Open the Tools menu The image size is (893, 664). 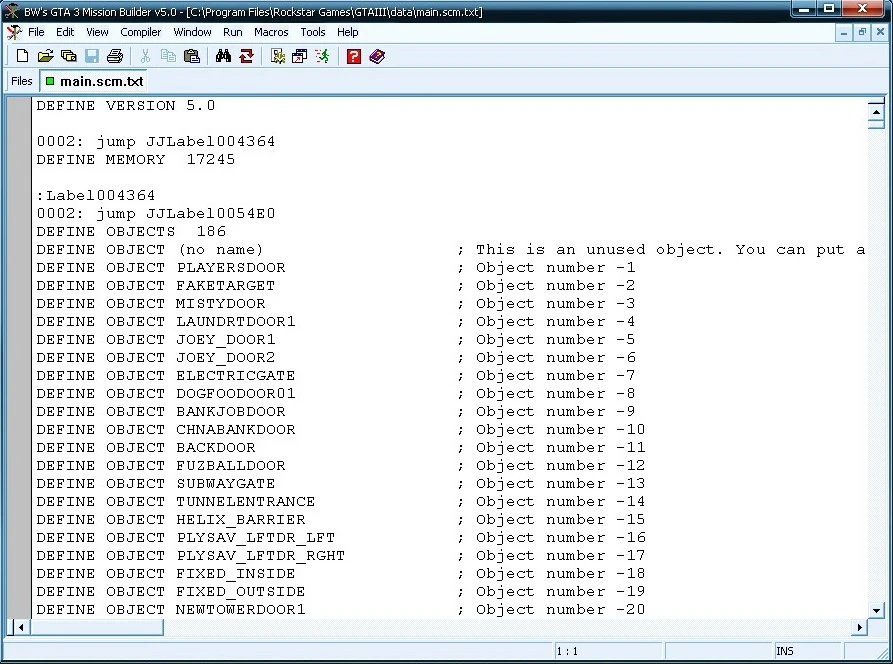click(x=312, y=32)
